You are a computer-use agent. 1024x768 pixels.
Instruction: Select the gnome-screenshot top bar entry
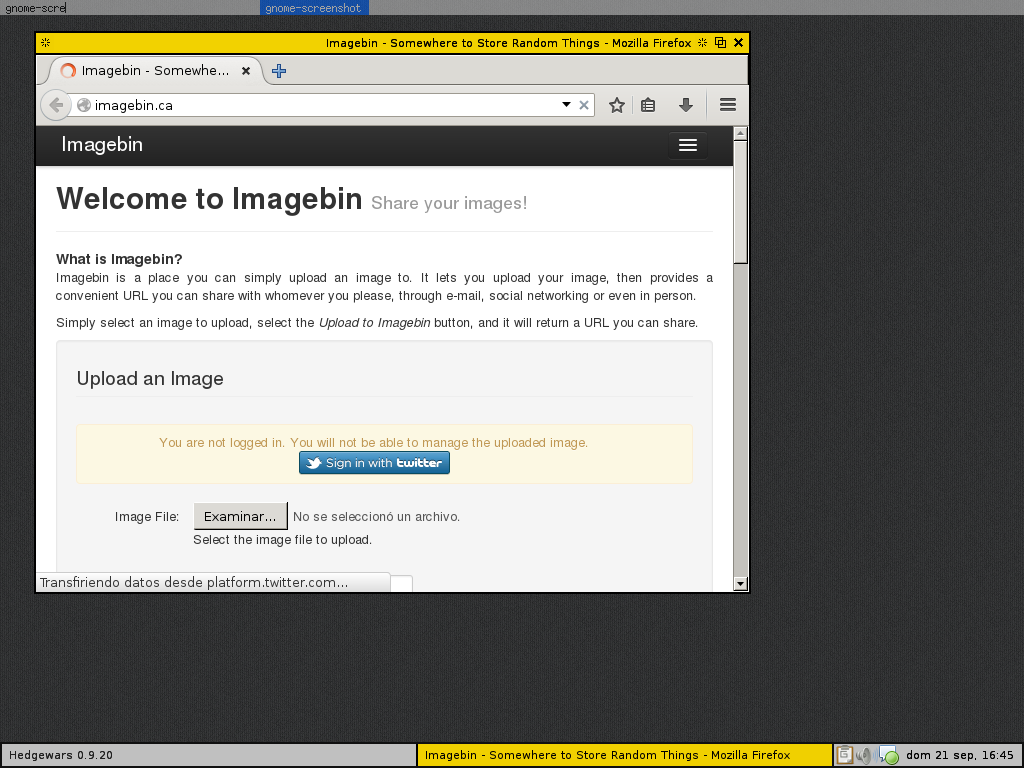point(313,8)
